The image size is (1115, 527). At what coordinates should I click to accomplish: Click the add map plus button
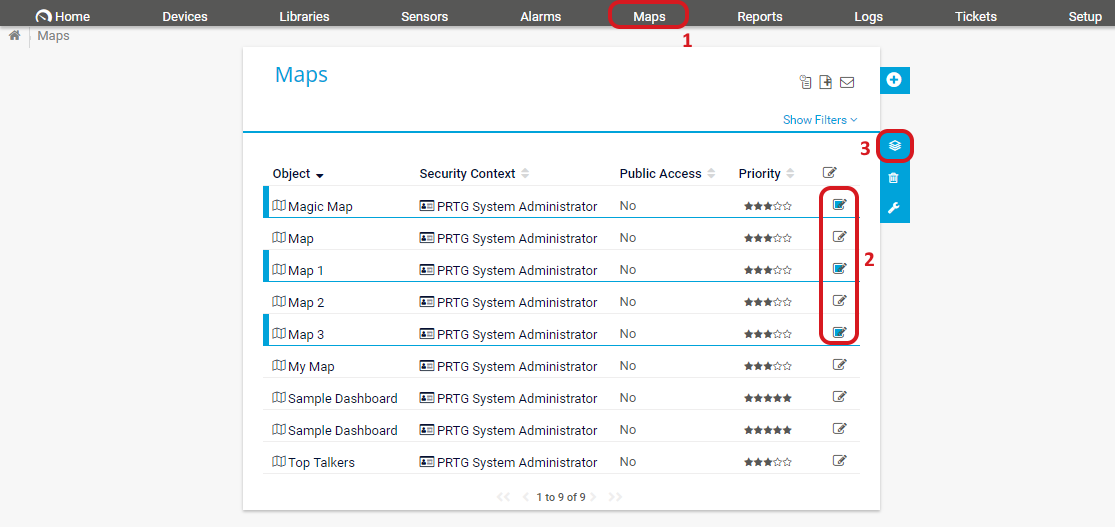[x=894, y=80]
